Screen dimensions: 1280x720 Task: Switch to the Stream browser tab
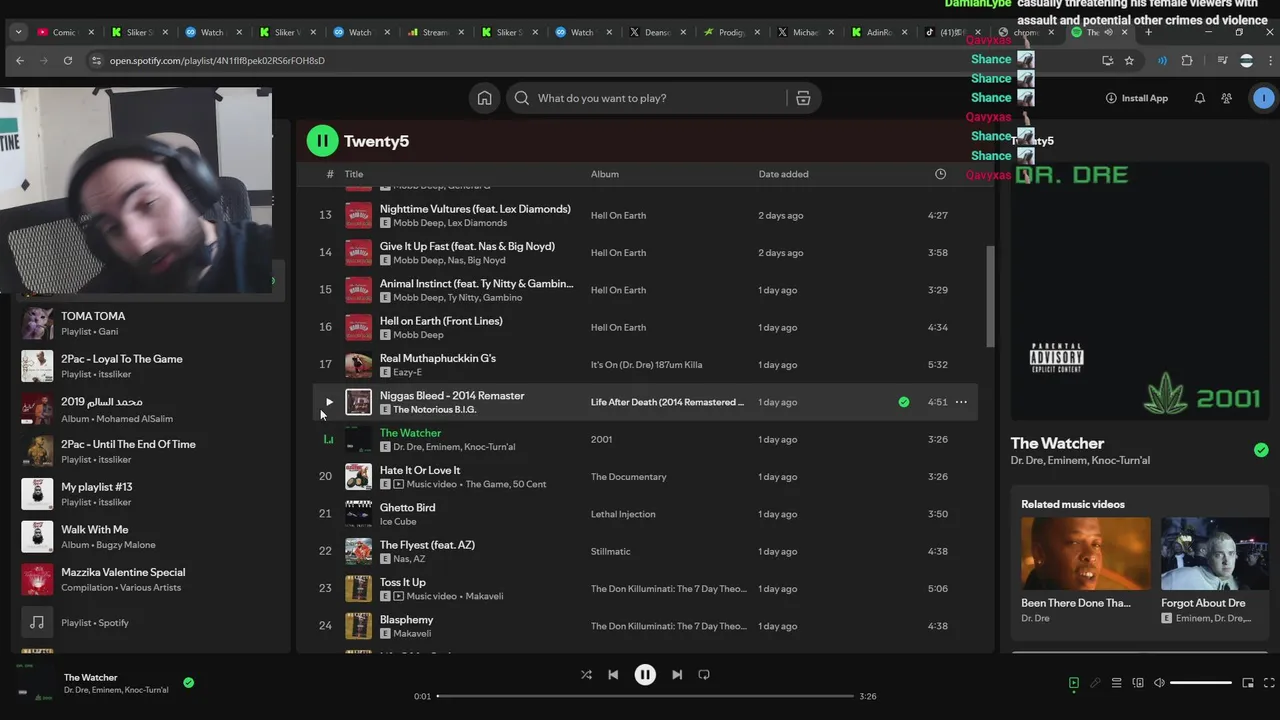[x=435, y=32]
